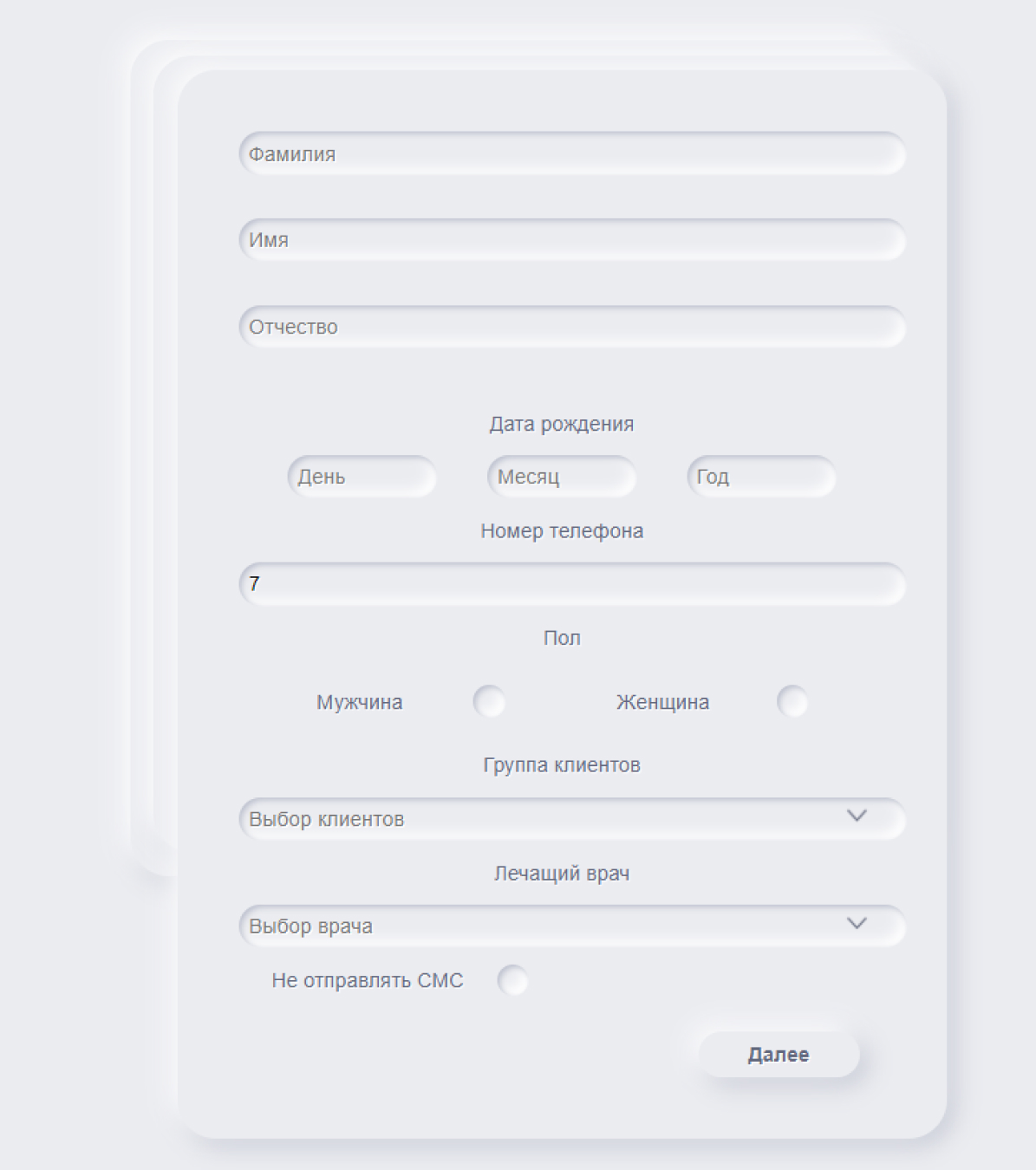Select the Отчество input field
This screenshot has height=1170, width=1036.
(572, 327)
